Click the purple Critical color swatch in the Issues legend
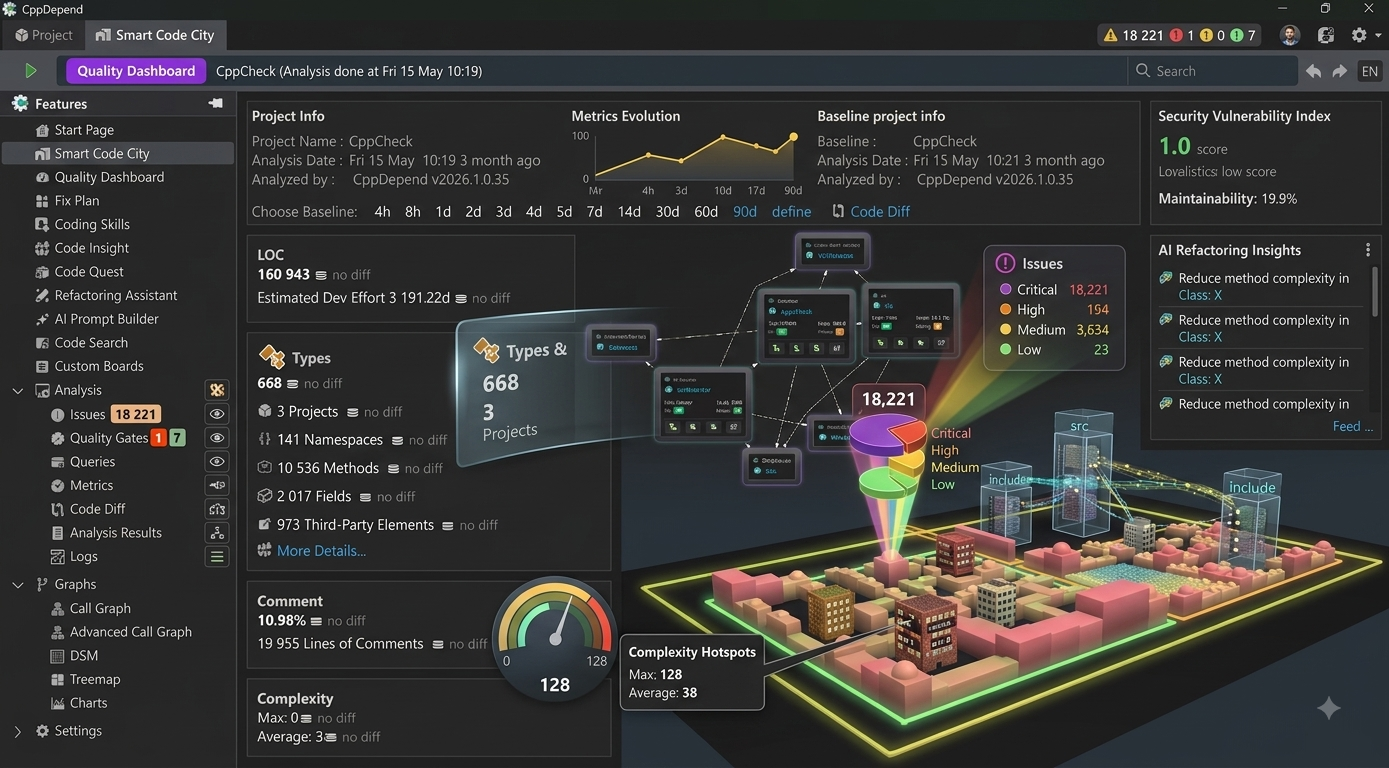1389x768 pixels. [1006, 290]
